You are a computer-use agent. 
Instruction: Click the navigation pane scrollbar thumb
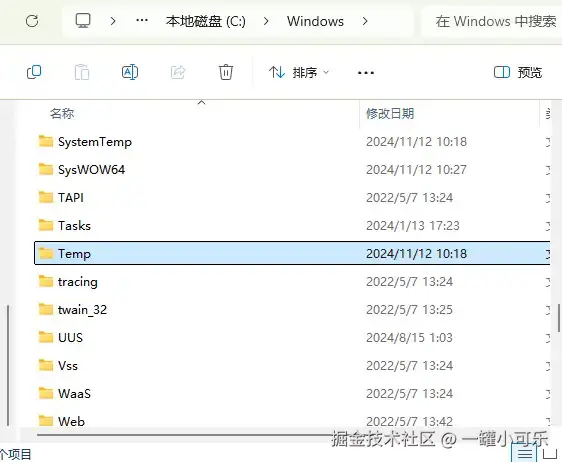8,365
